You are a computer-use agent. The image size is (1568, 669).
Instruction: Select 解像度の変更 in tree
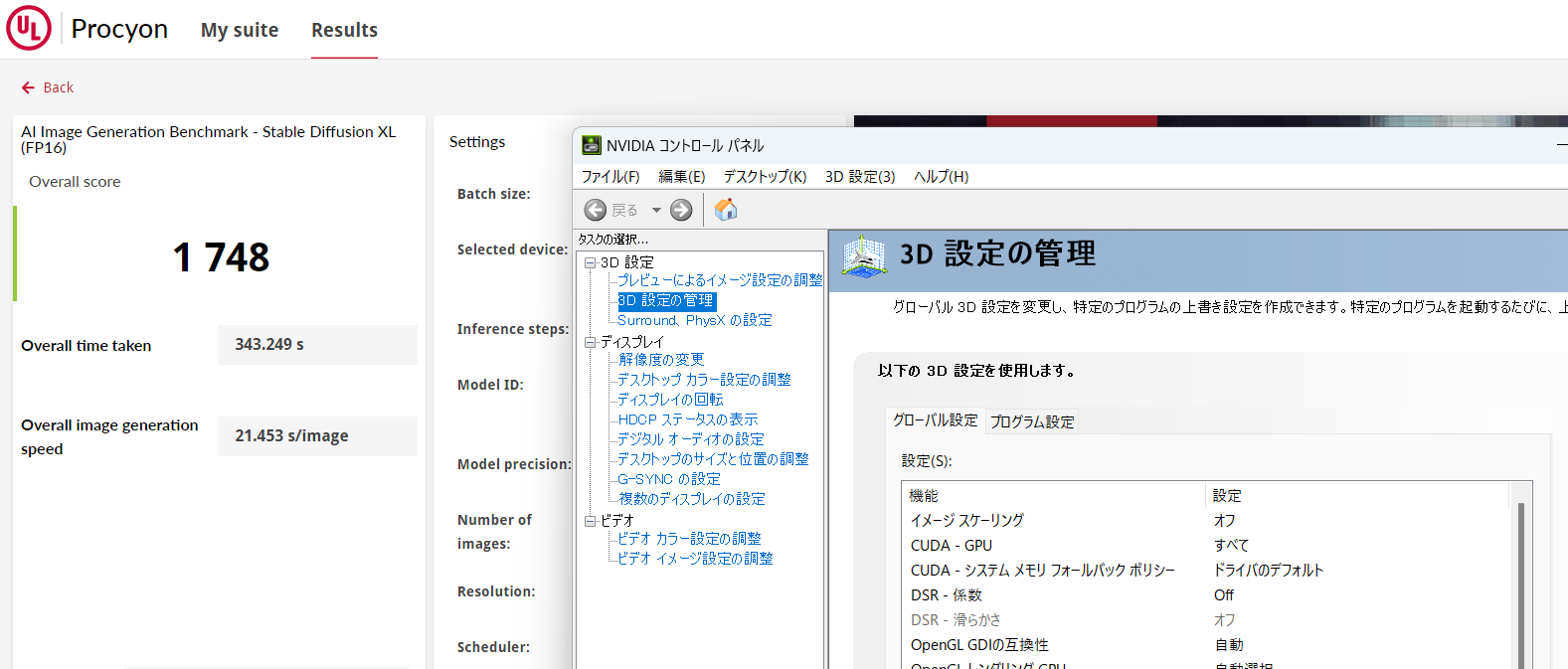[x=661, y=360]
